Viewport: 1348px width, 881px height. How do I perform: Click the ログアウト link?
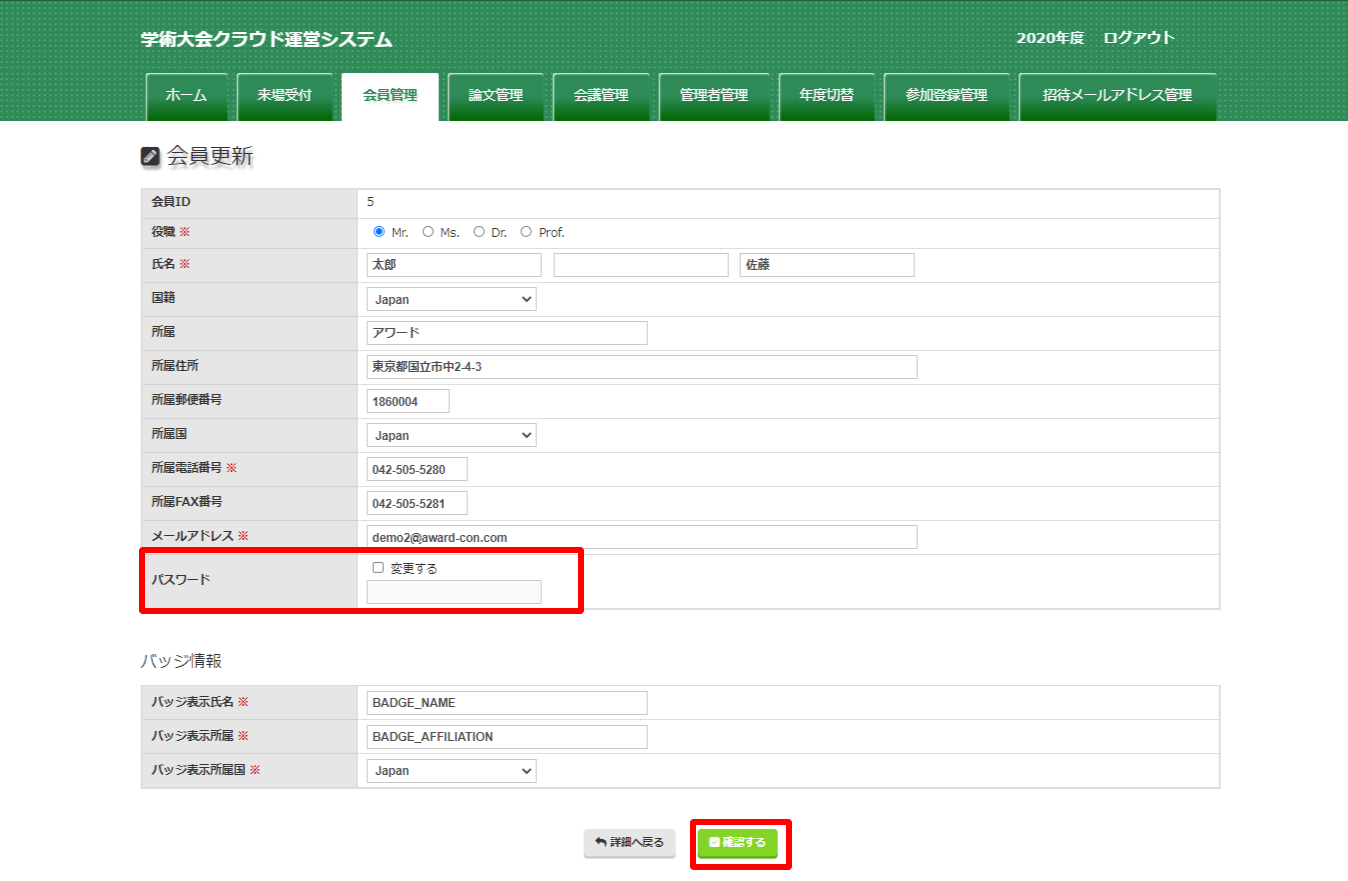1139,38
